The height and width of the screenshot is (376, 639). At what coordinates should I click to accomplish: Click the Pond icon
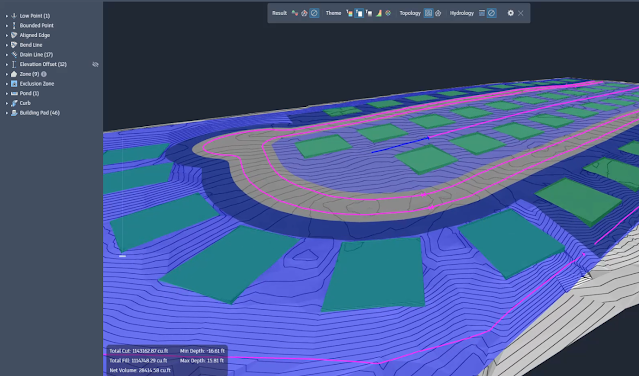[14, 93]
